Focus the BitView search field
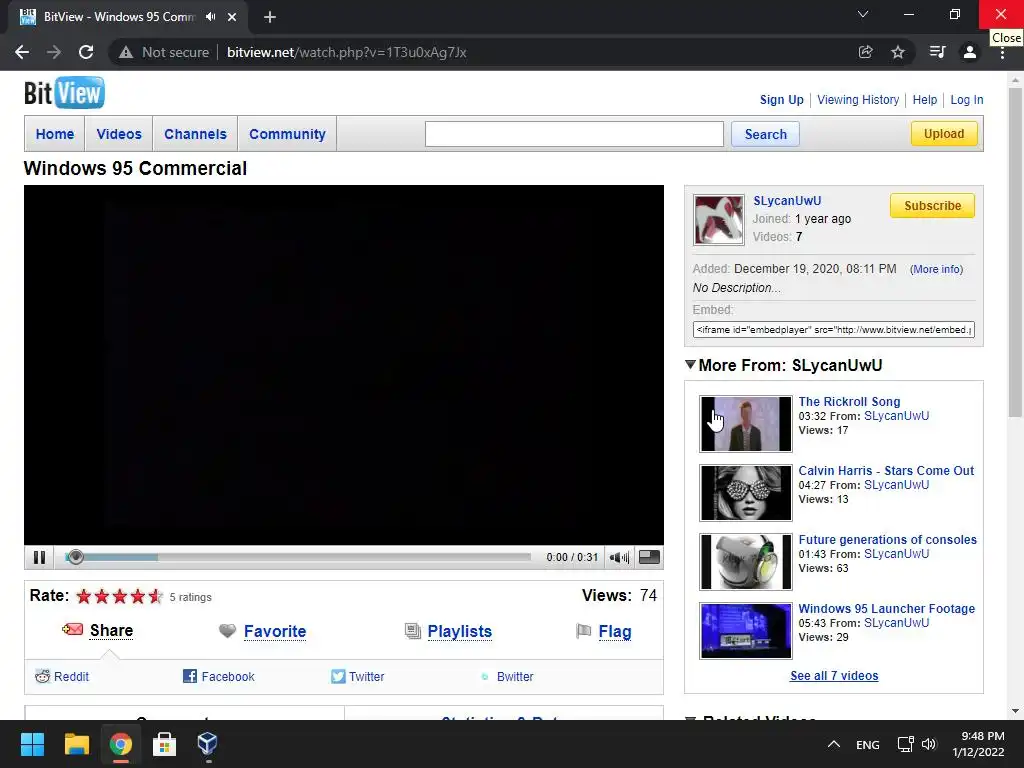The image size is (1024, 768). (574, 134)
